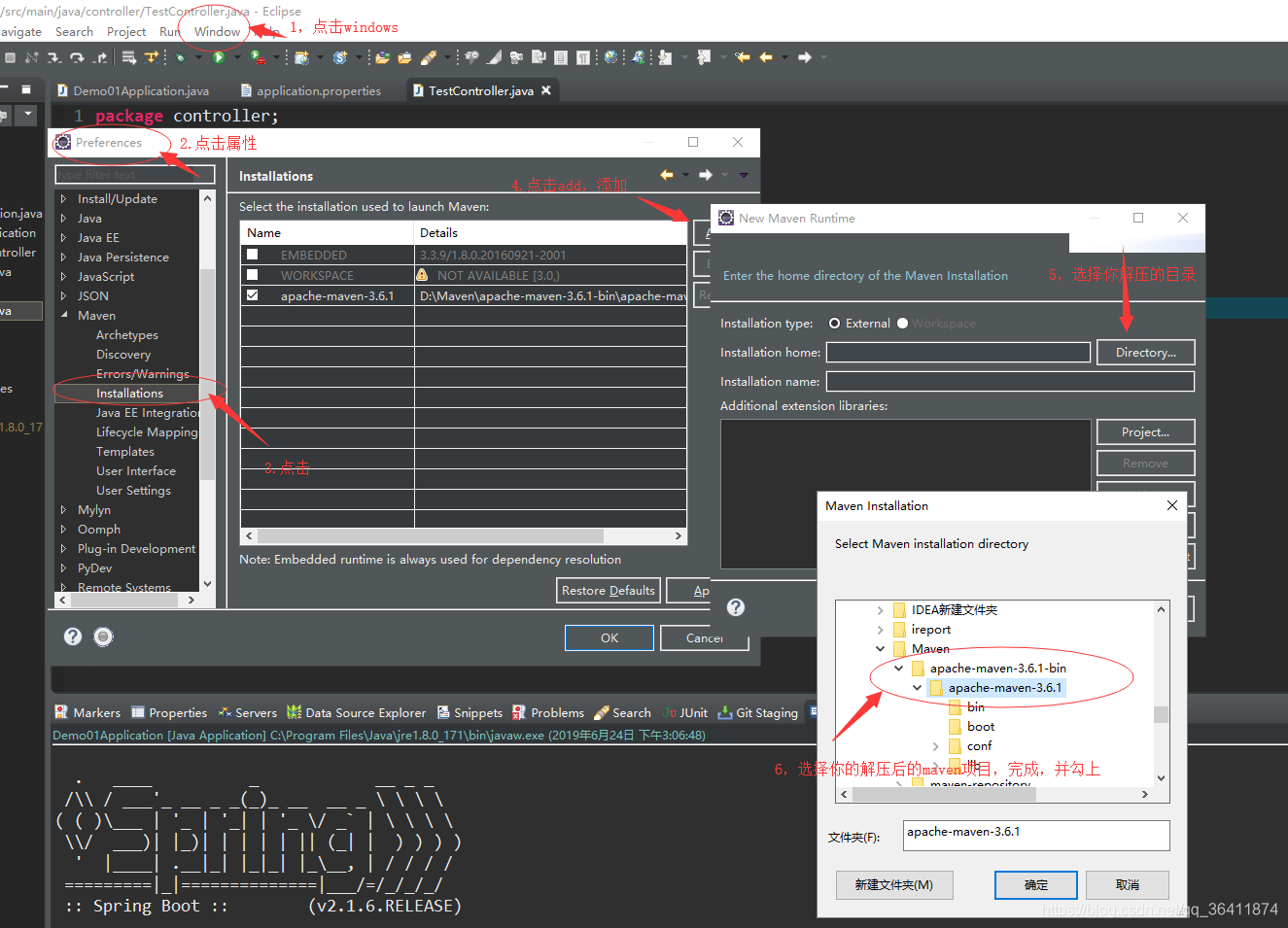The width and height of the screenshot is (1288, 928).
Task: Uncheck the apache-maven-3.6.1 installation checkbox
Action: [253, 295]
